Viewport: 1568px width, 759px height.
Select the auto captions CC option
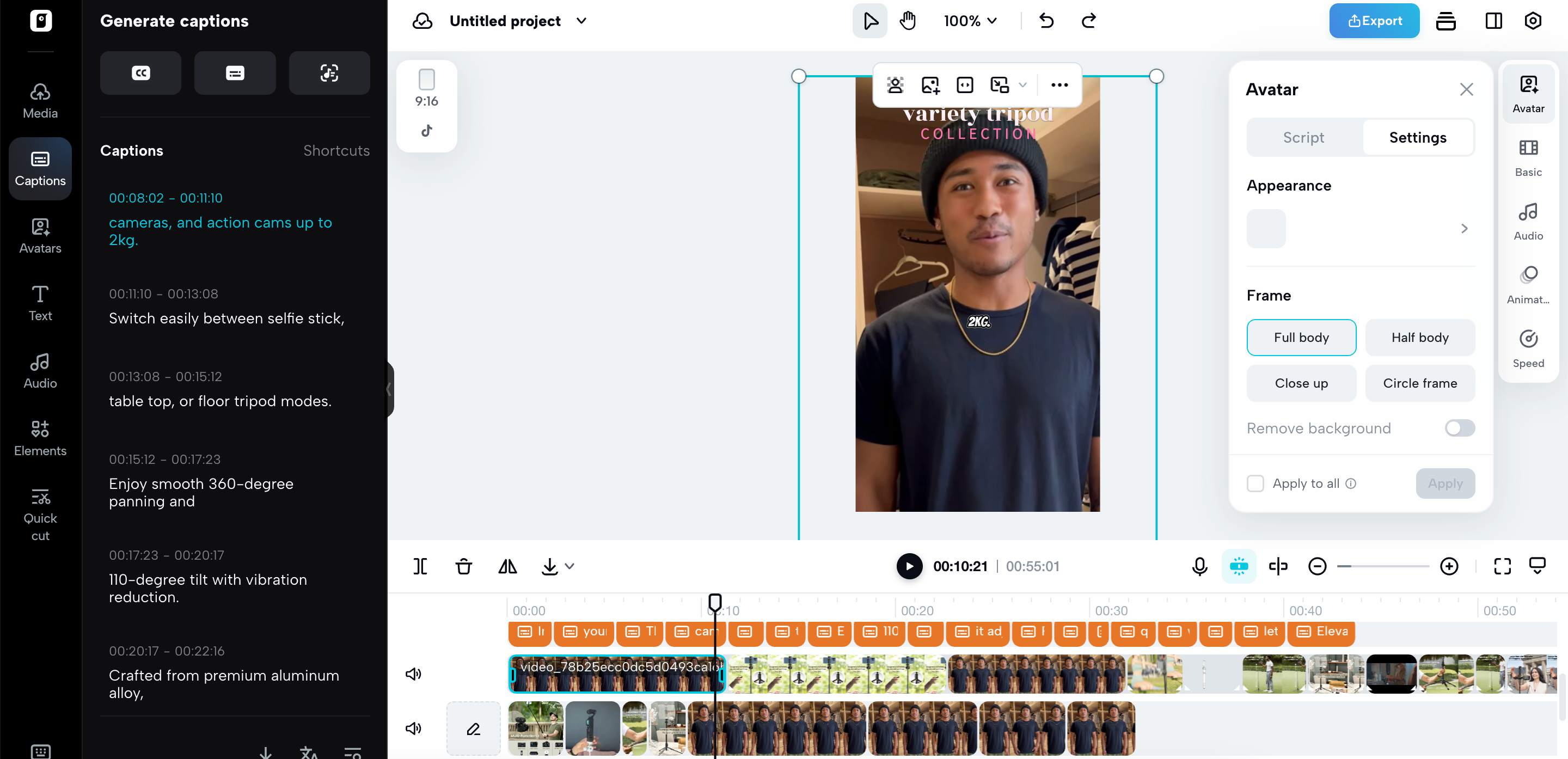(x=140, y=72)
